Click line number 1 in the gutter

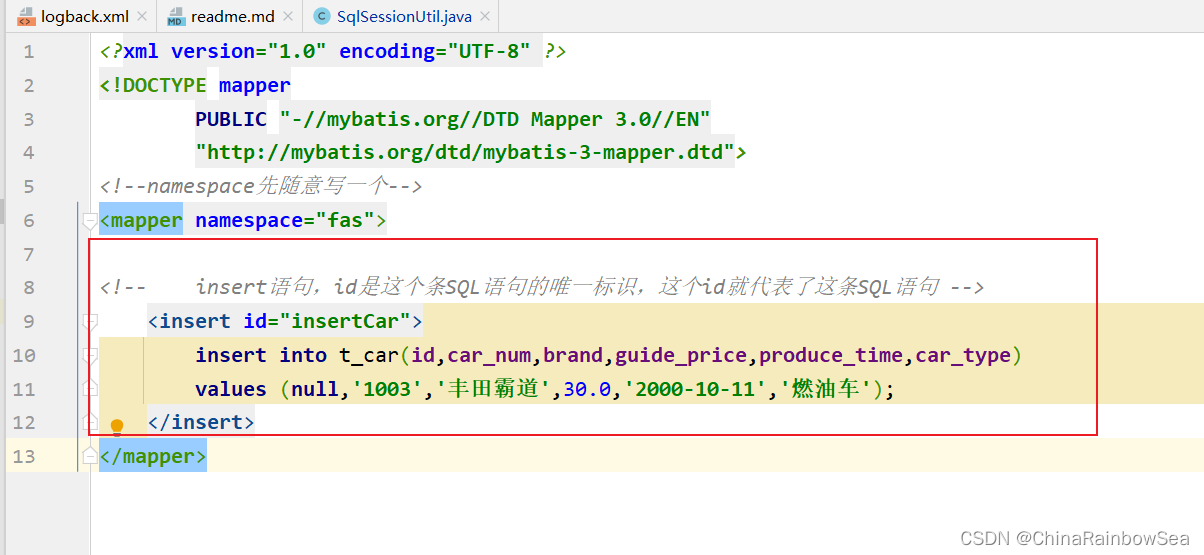click(28, 52)
